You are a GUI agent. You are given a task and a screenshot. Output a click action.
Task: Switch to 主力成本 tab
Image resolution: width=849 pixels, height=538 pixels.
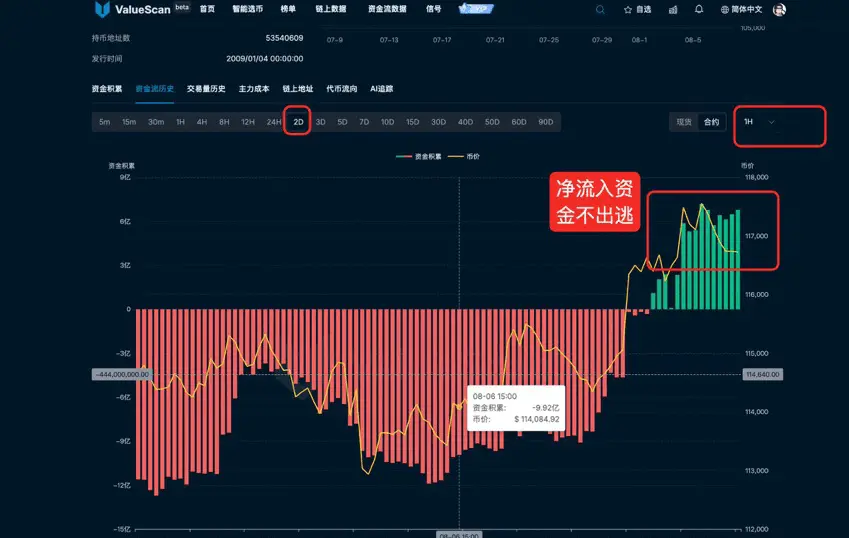pos(254,89)
